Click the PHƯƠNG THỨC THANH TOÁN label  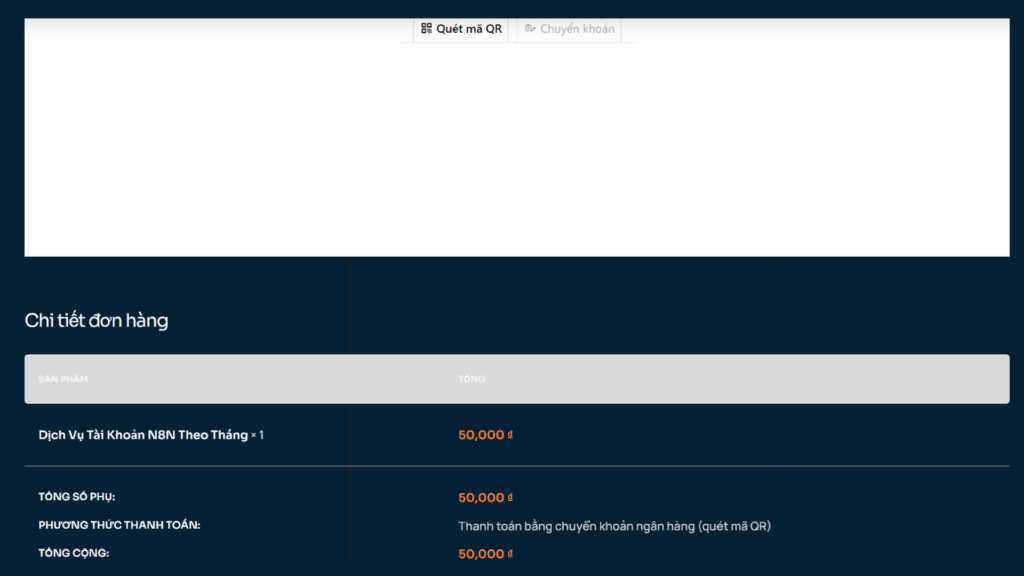pyautogui.click(x=120, y=525)
